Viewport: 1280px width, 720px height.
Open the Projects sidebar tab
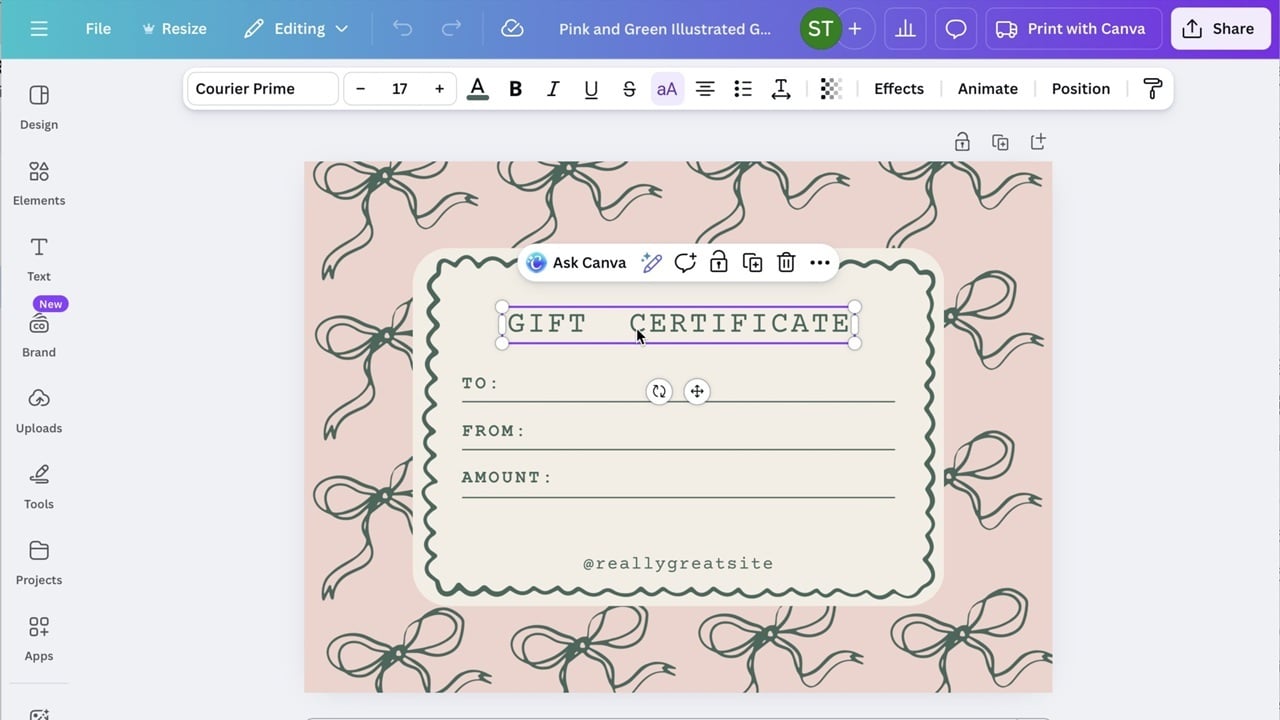39,564
